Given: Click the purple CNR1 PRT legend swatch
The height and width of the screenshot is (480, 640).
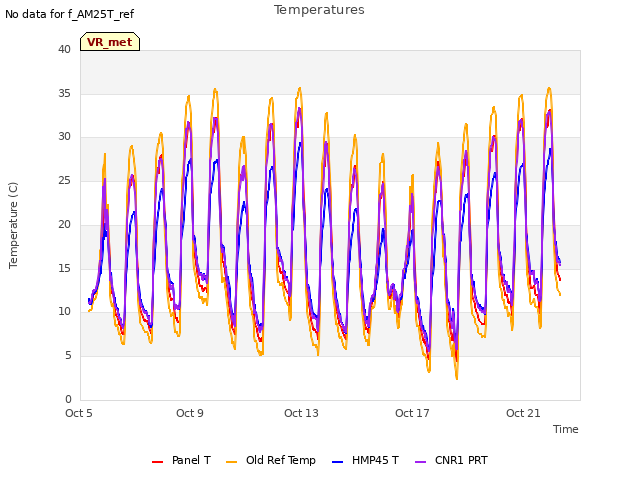Looking at the screenshot, I should tap(420, 462).
